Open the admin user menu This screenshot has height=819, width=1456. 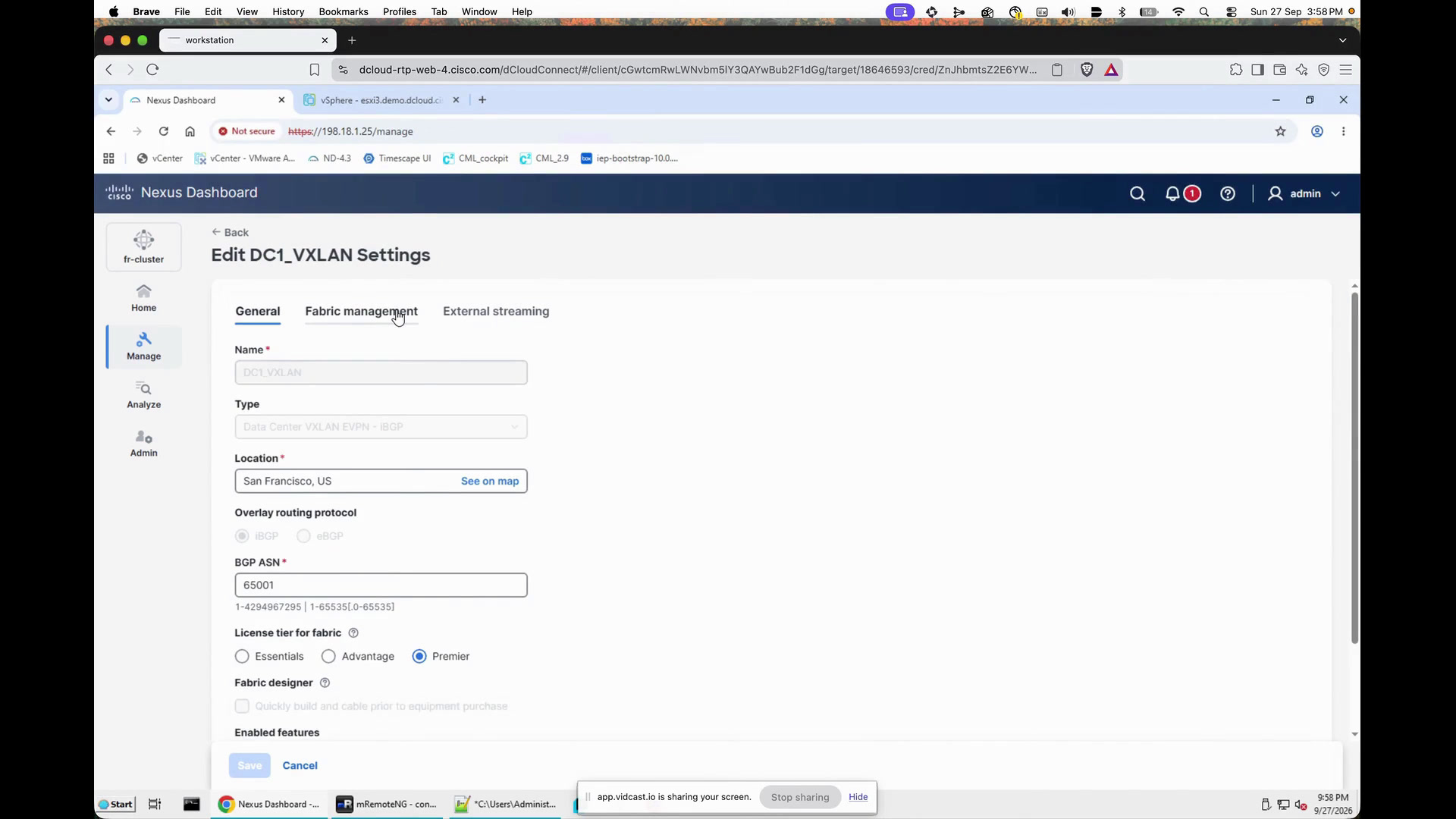coord(1304,194)
